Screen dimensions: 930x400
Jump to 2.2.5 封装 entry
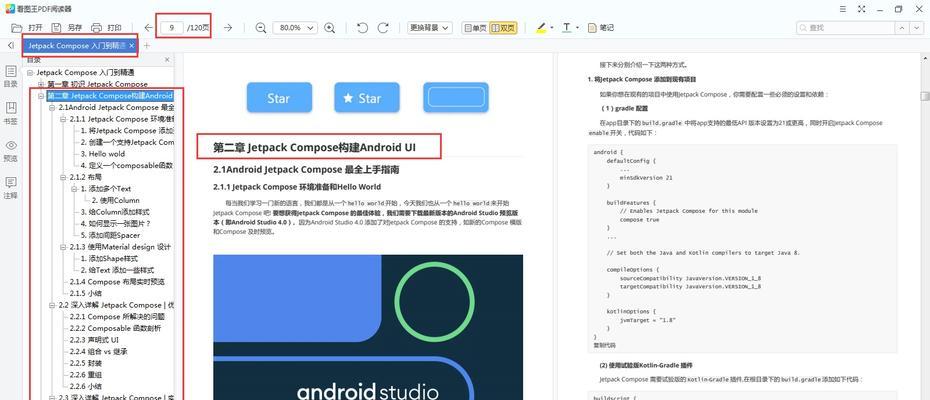(x=86, y=363)
